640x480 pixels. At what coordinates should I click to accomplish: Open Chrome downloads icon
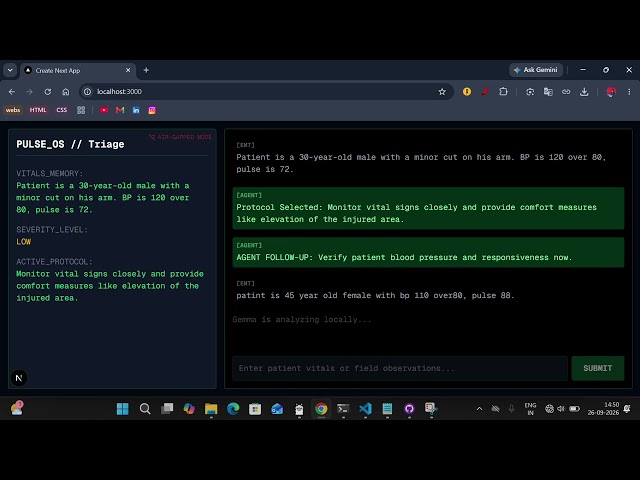(584, 92)
